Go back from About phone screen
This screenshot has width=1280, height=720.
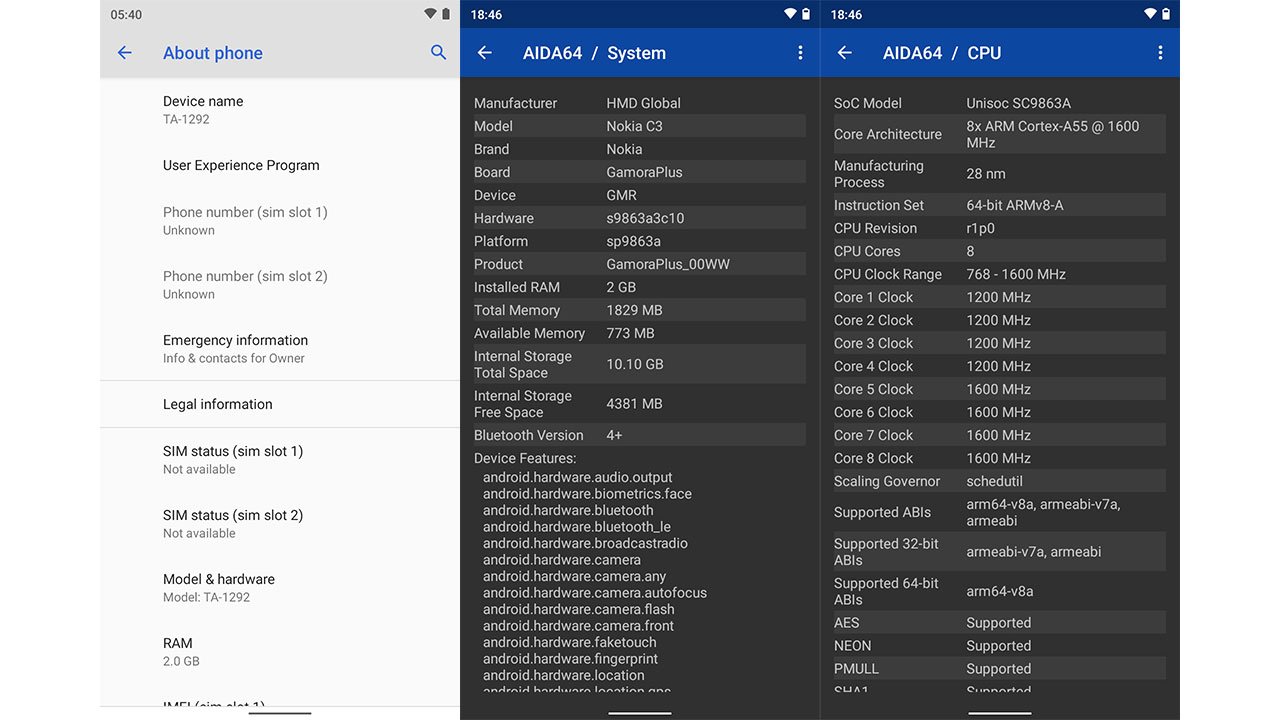click(x=125, y=53)
